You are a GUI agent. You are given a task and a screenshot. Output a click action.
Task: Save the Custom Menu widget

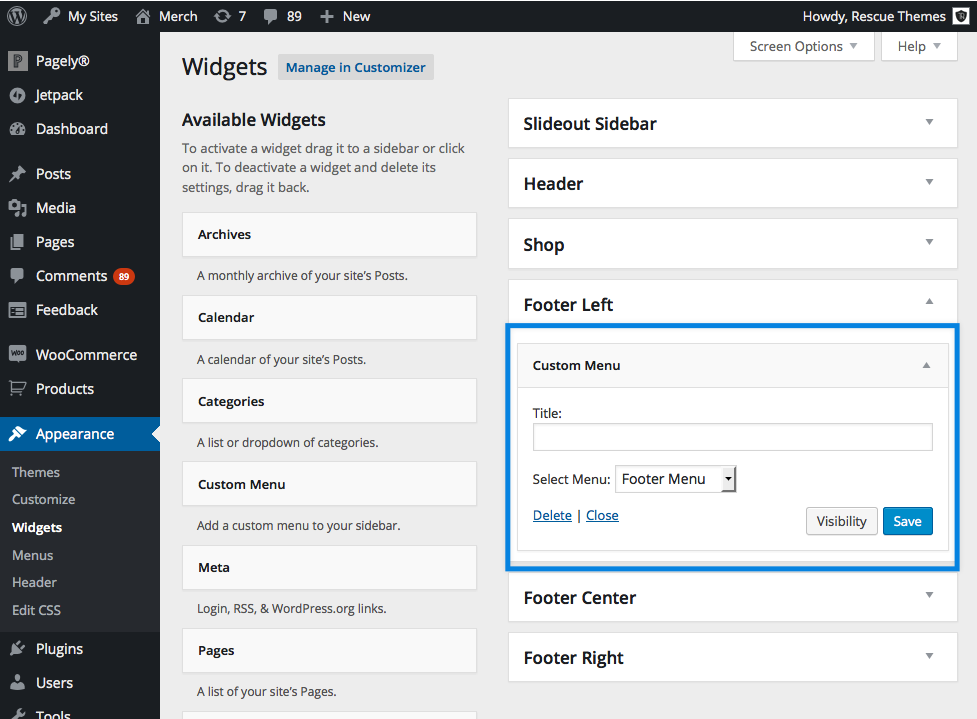(x=907, y=521)
